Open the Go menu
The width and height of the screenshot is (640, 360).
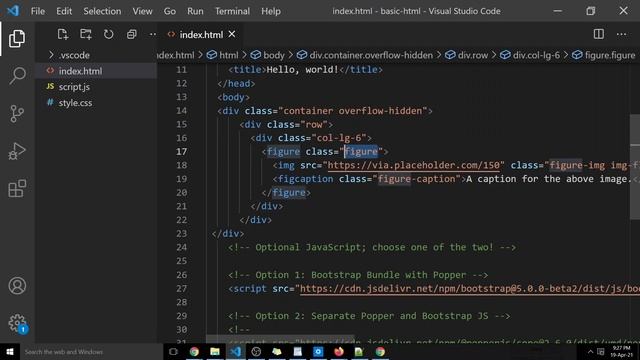[170, 11]
